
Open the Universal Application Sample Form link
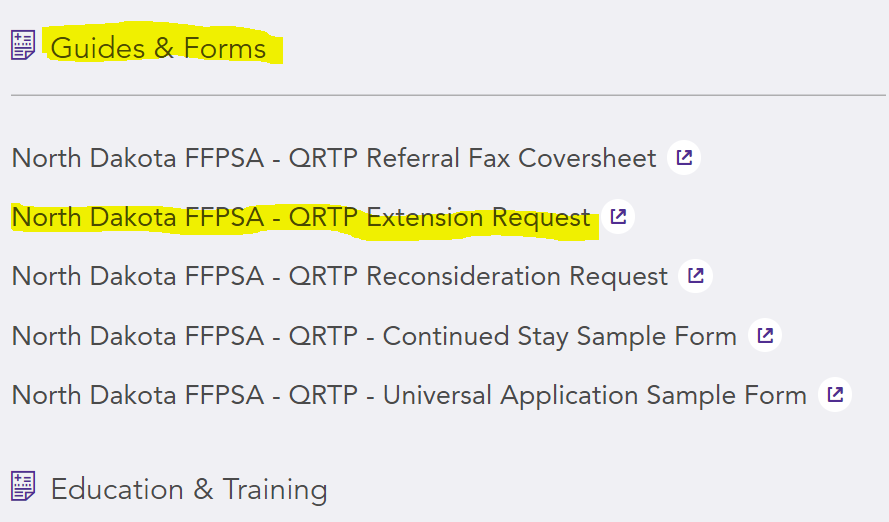tap(409, 396)
